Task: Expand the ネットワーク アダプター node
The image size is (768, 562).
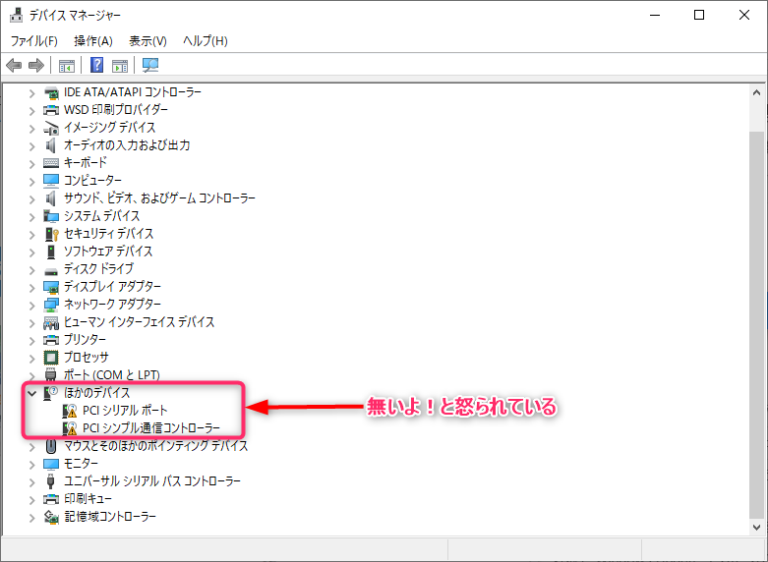Action: pos(32,304)
